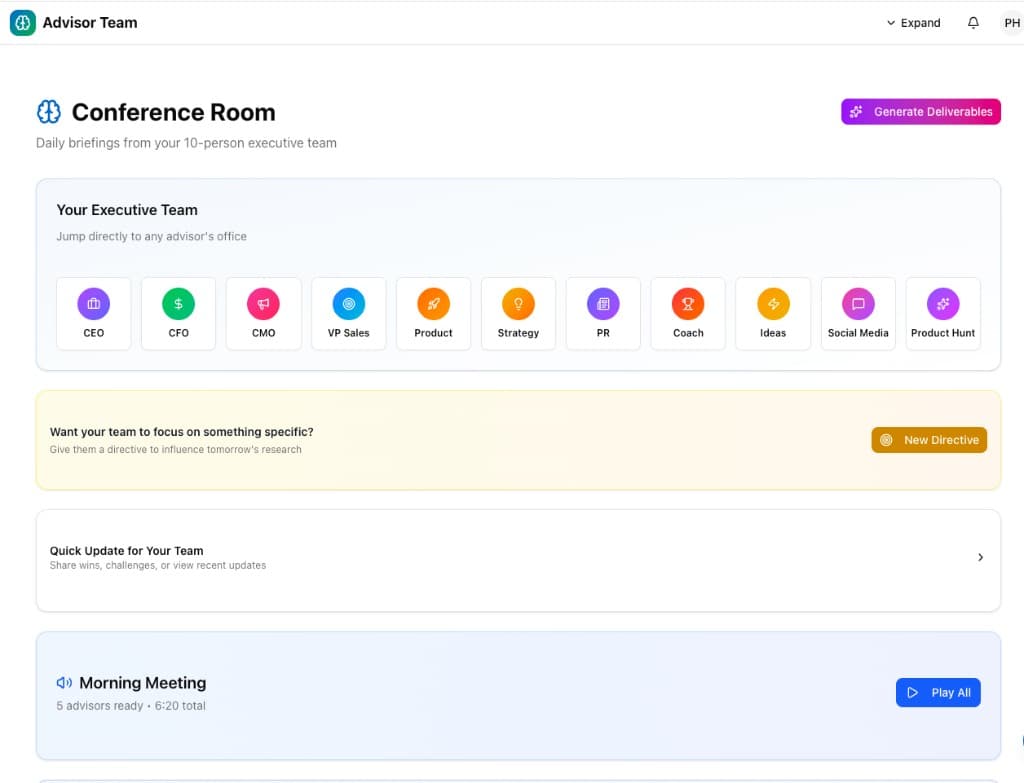
Task: Open the CFO advisor with dollar icon
Action: pos(178,314)
